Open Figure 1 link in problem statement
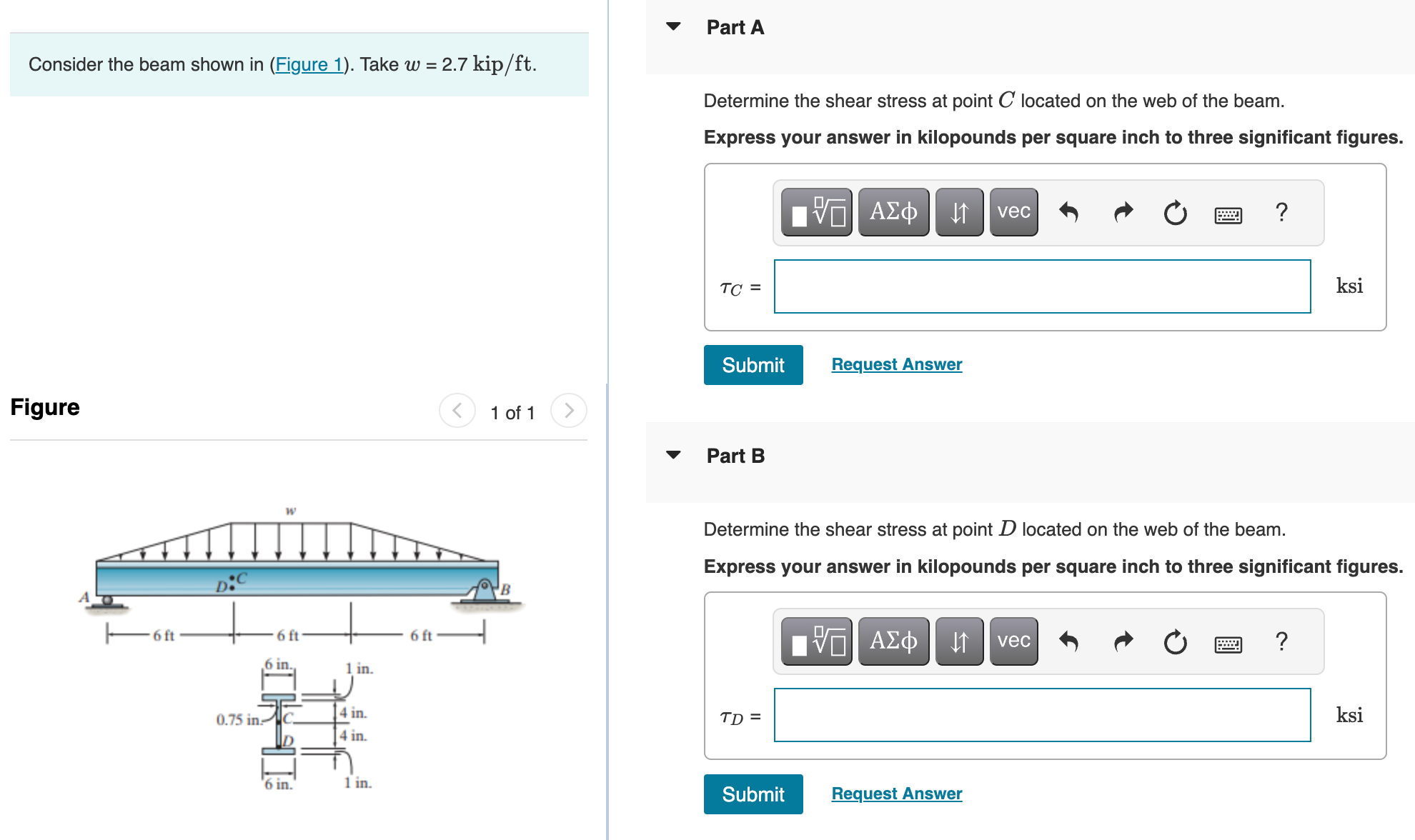Screen dimensions: 1415x840 click(309, 64)
